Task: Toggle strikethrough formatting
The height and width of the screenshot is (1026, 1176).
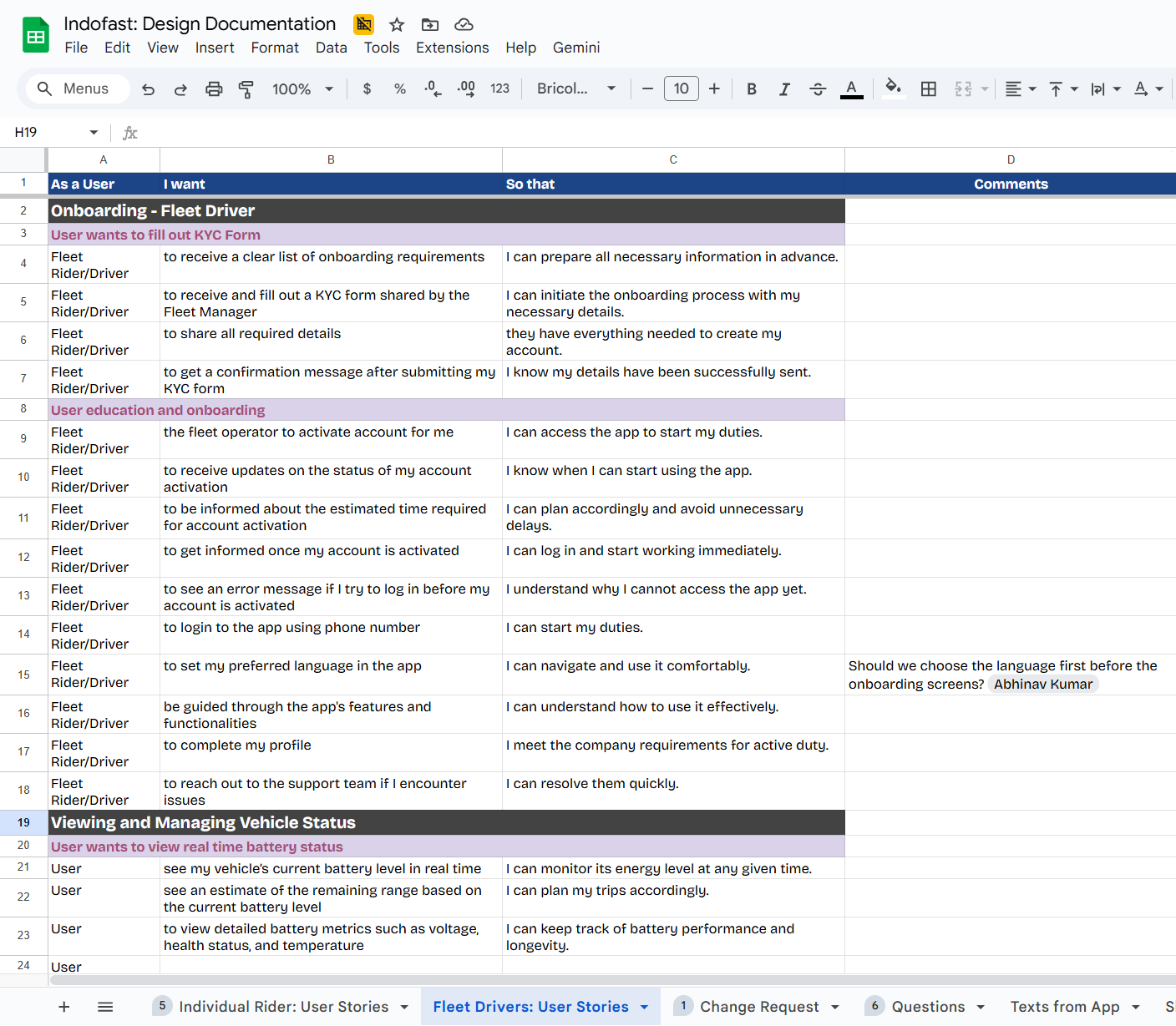Action: pos(818,89)
